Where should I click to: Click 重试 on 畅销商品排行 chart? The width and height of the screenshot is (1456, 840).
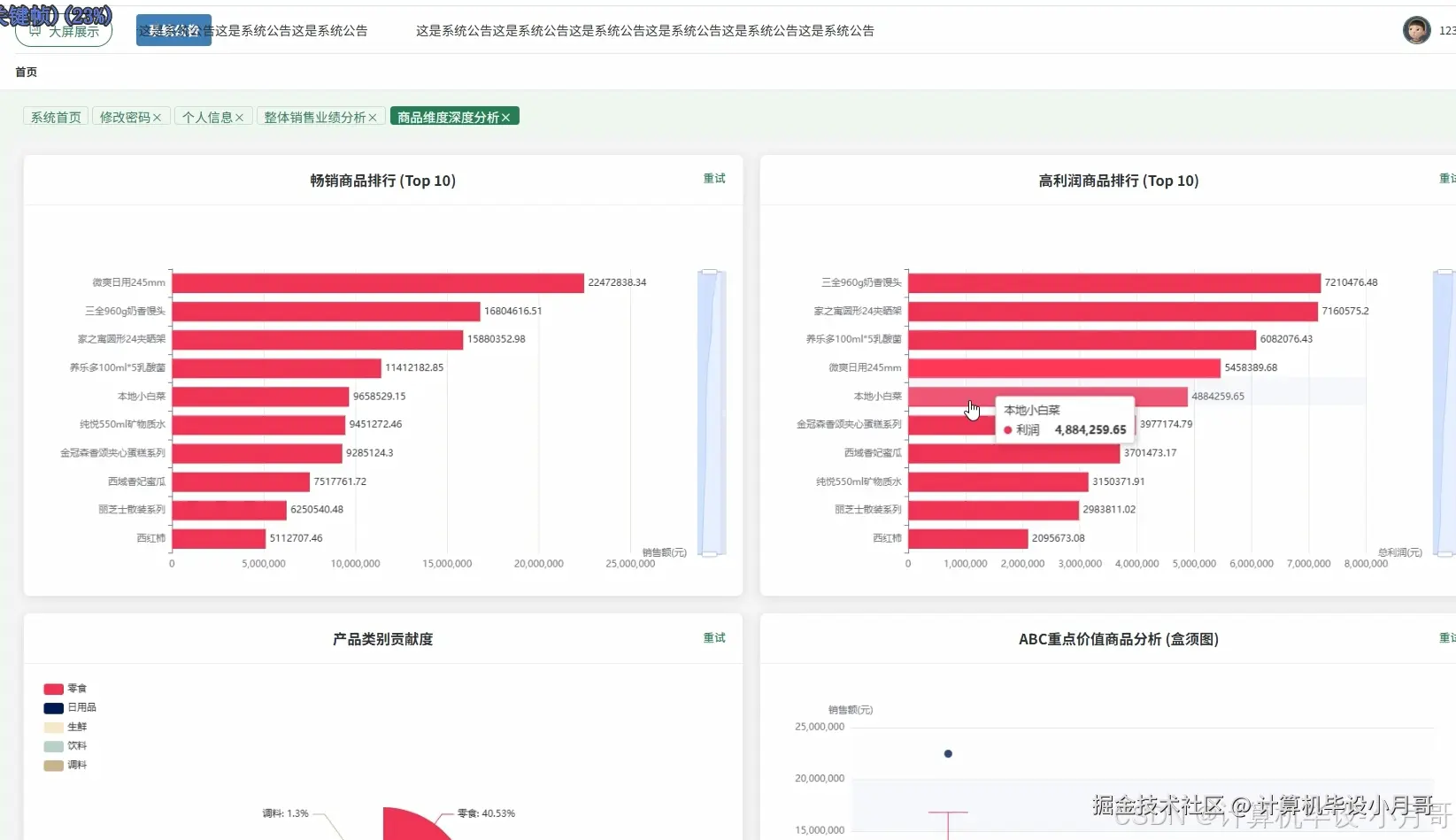[x=714, y=179]
